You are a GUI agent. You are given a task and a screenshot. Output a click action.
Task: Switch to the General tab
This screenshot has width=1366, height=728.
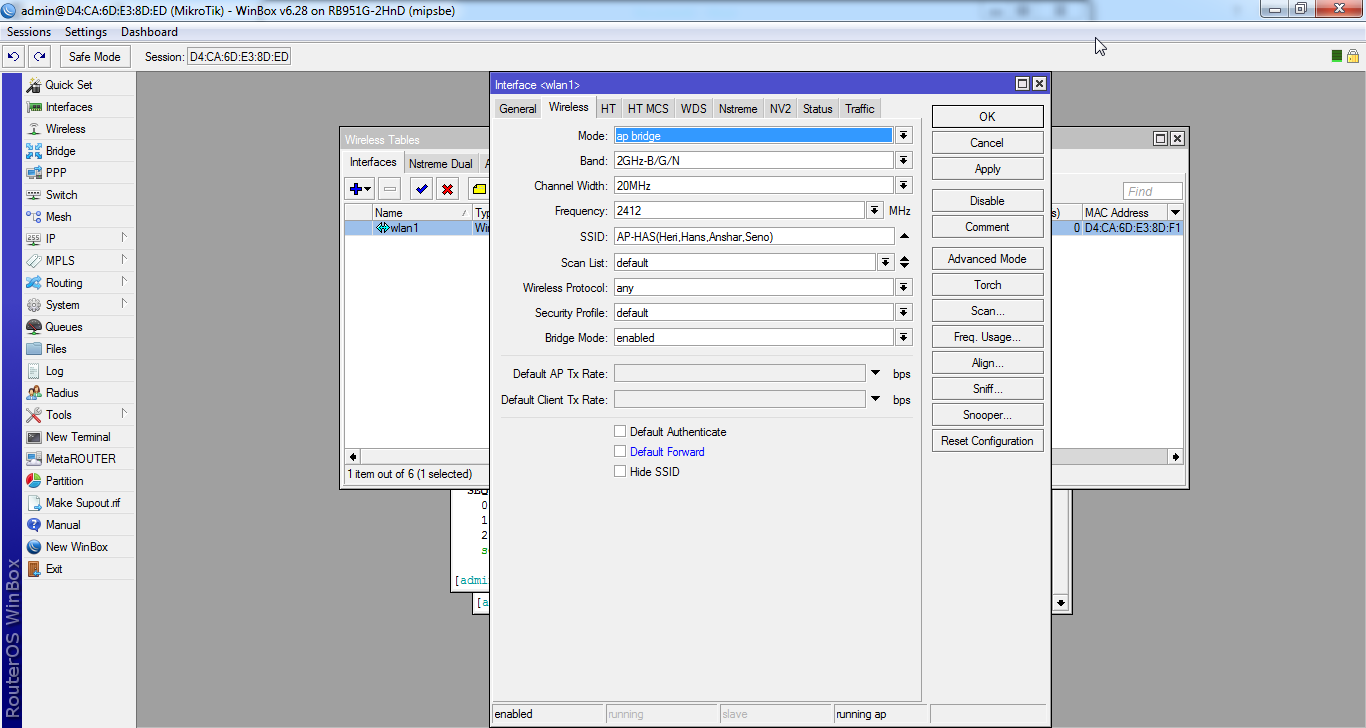(x=518, y=109)
